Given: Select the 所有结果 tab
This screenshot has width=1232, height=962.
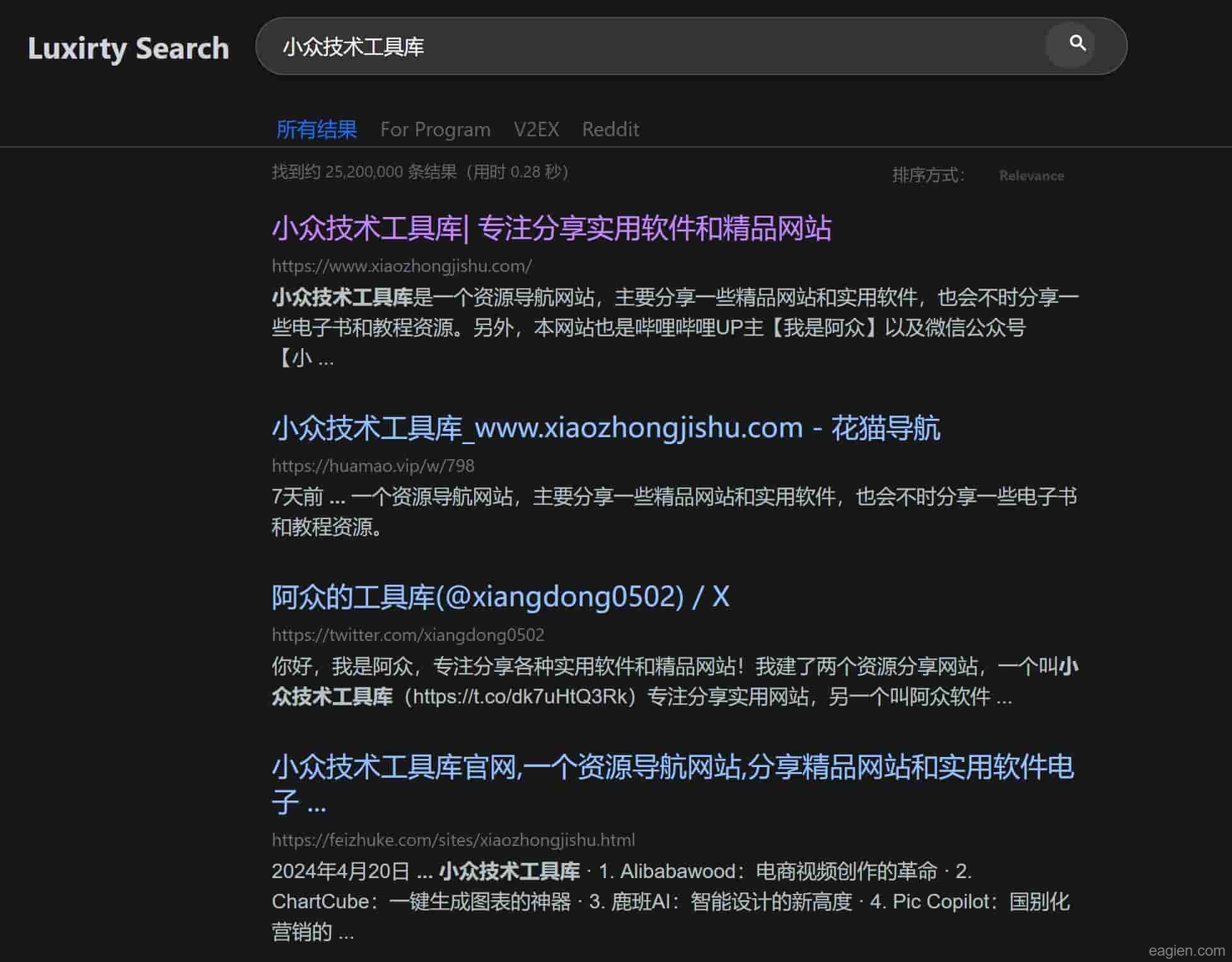Looking at the screenshot, I should 317,129.
